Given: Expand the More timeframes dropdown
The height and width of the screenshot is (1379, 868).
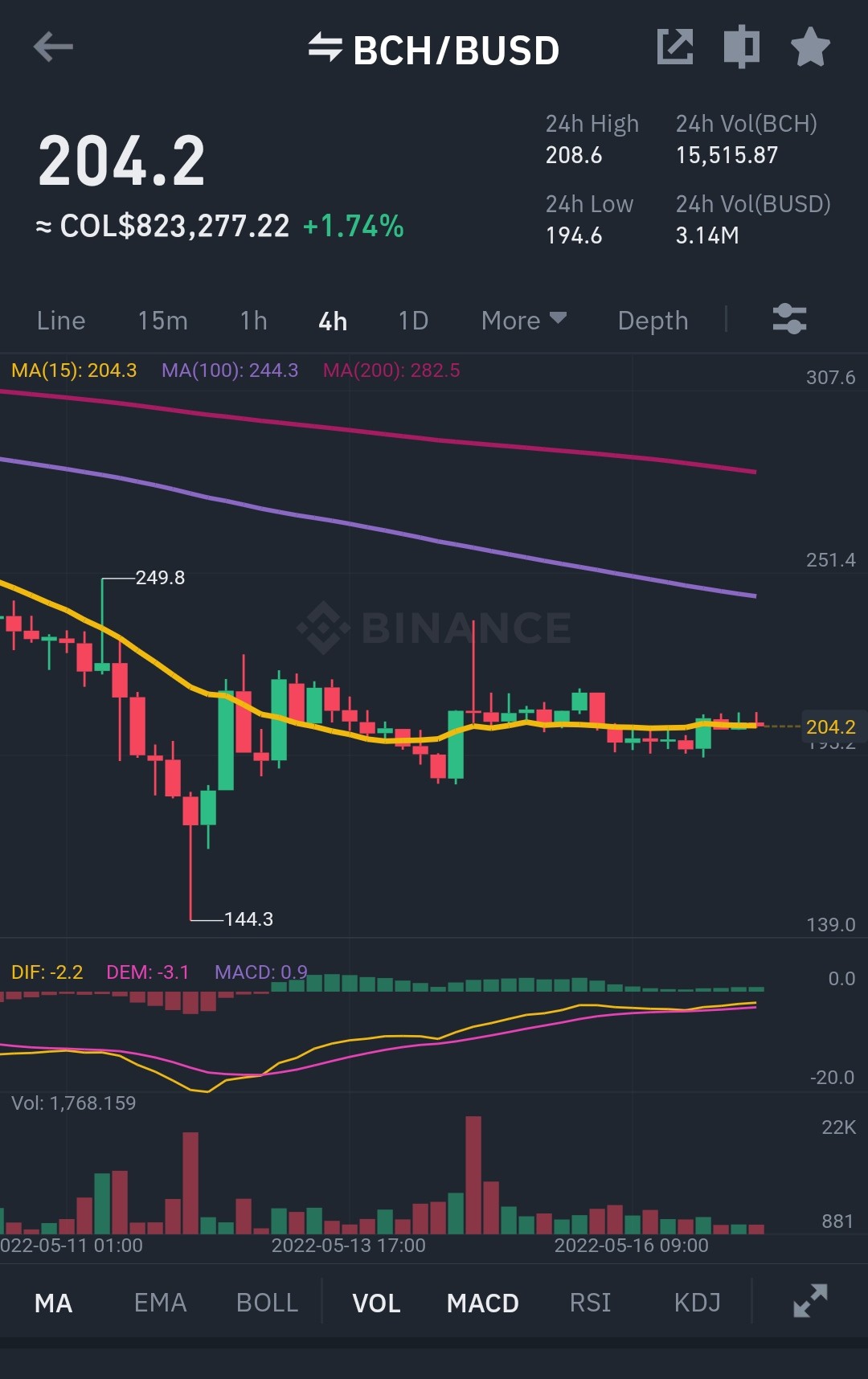Looking at the screenshot, I should point(524,321).
